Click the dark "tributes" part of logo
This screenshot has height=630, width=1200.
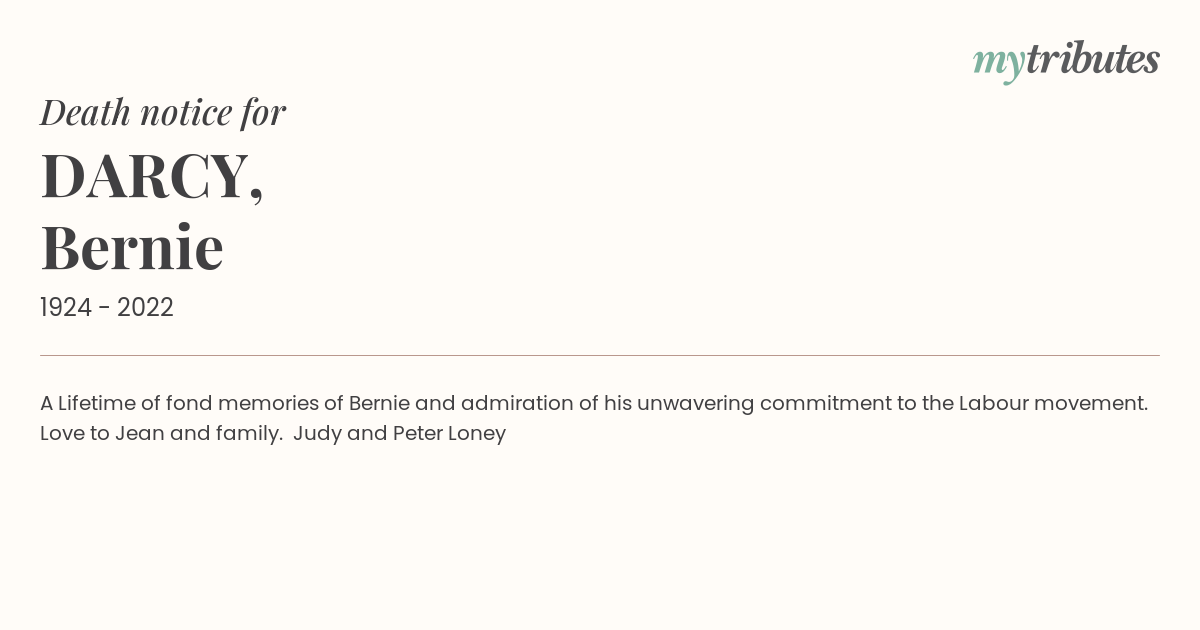pyautogui.click(x=1093, y=60)
